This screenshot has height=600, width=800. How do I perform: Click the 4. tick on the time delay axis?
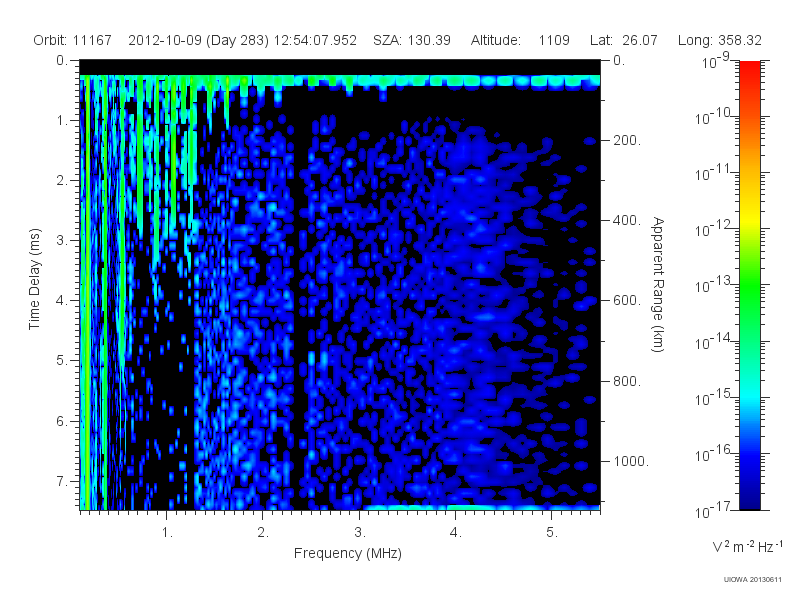click(62, 301)
